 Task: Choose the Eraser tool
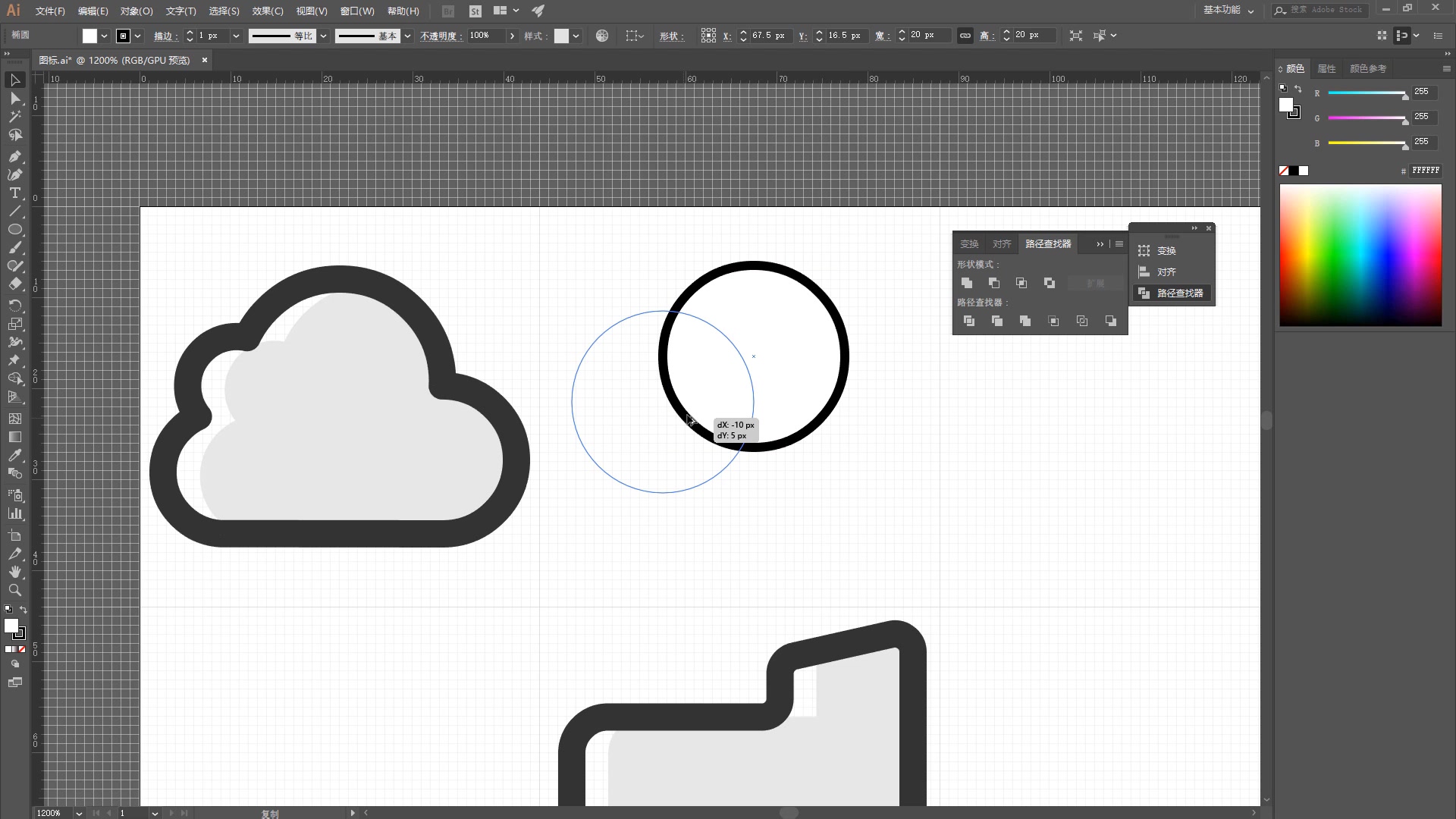(x=14, y=284)
